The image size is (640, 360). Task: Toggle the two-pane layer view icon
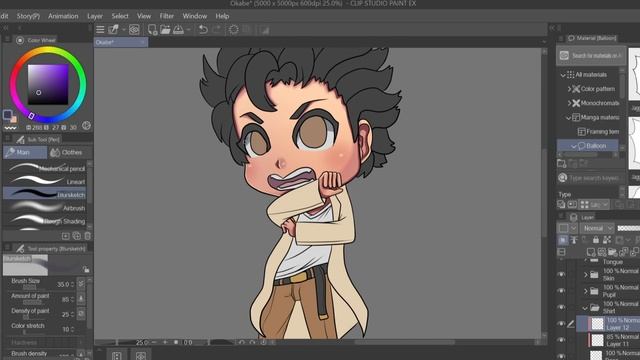(x=562, y=252)
